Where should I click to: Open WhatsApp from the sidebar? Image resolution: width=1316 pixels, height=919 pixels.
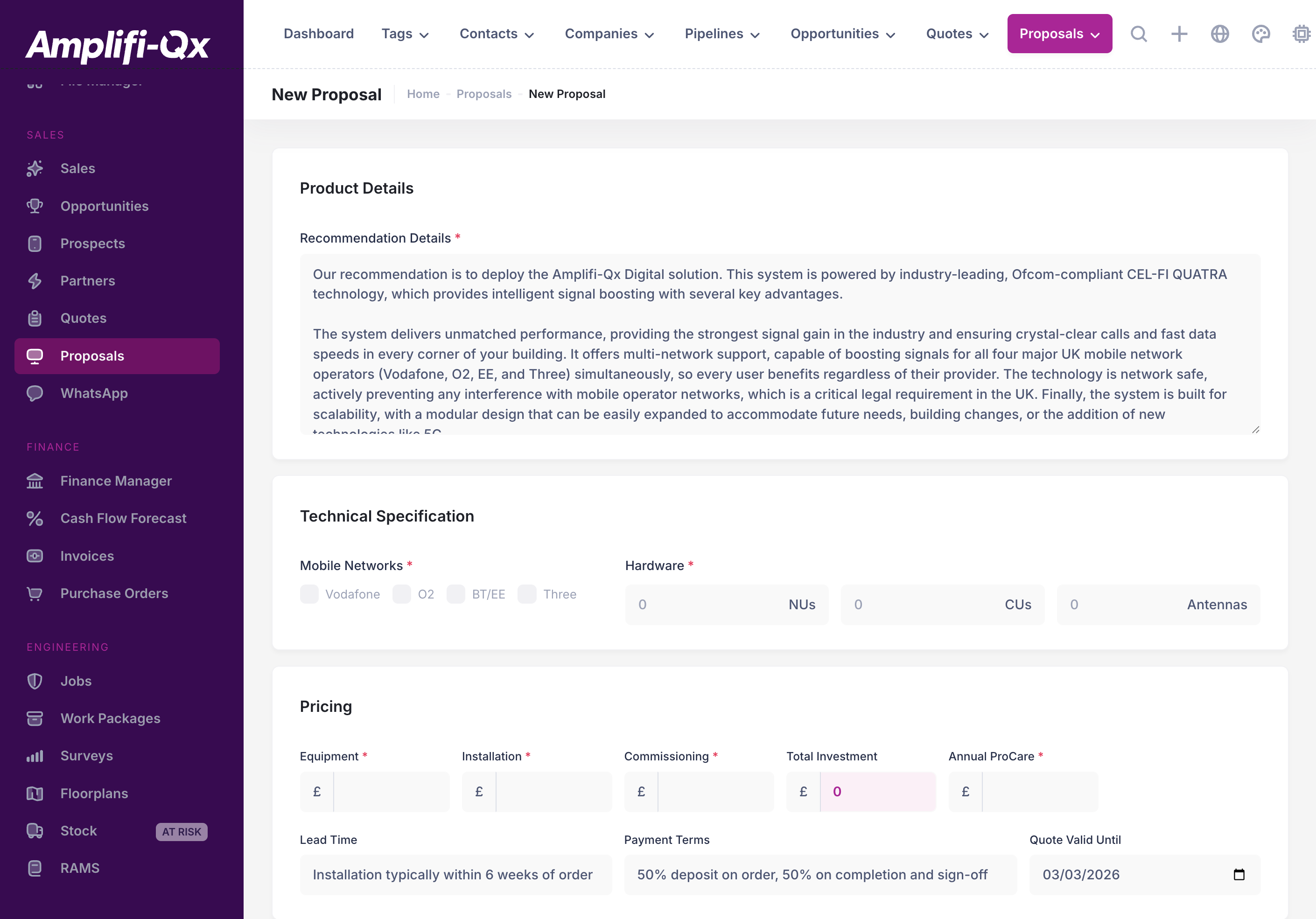(94, 393)
